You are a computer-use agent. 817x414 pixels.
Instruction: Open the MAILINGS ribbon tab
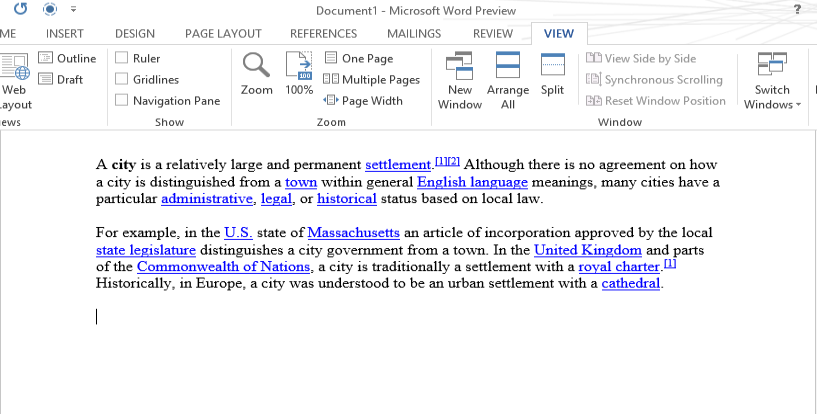pos(414,34)
